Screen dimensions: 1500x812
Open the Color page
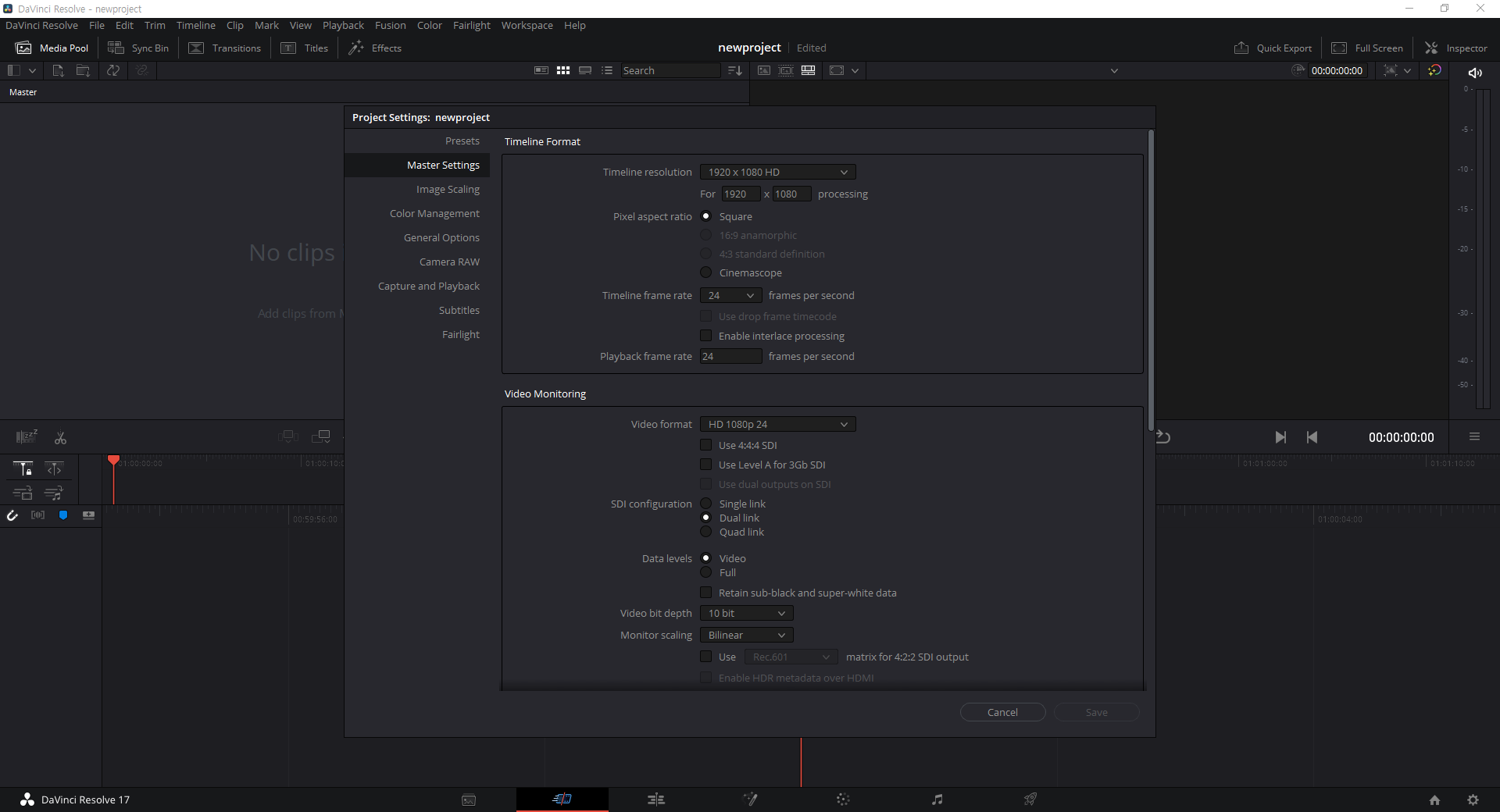click(x=843, y=799)
